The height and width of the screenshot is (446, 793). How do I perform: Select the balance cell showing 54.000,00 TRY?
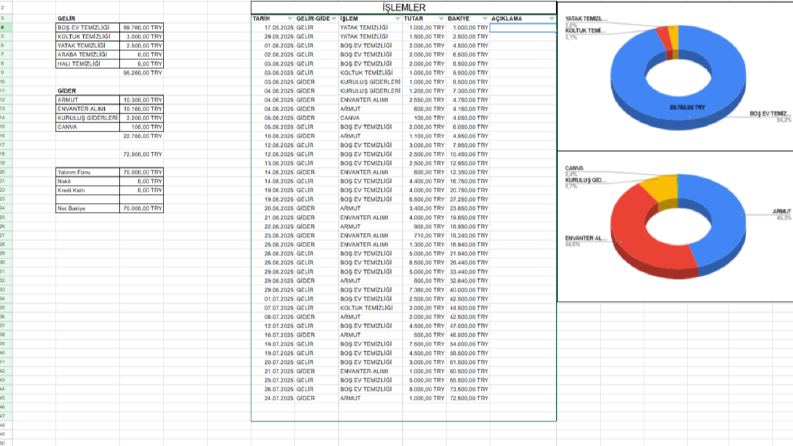[468, 344]
